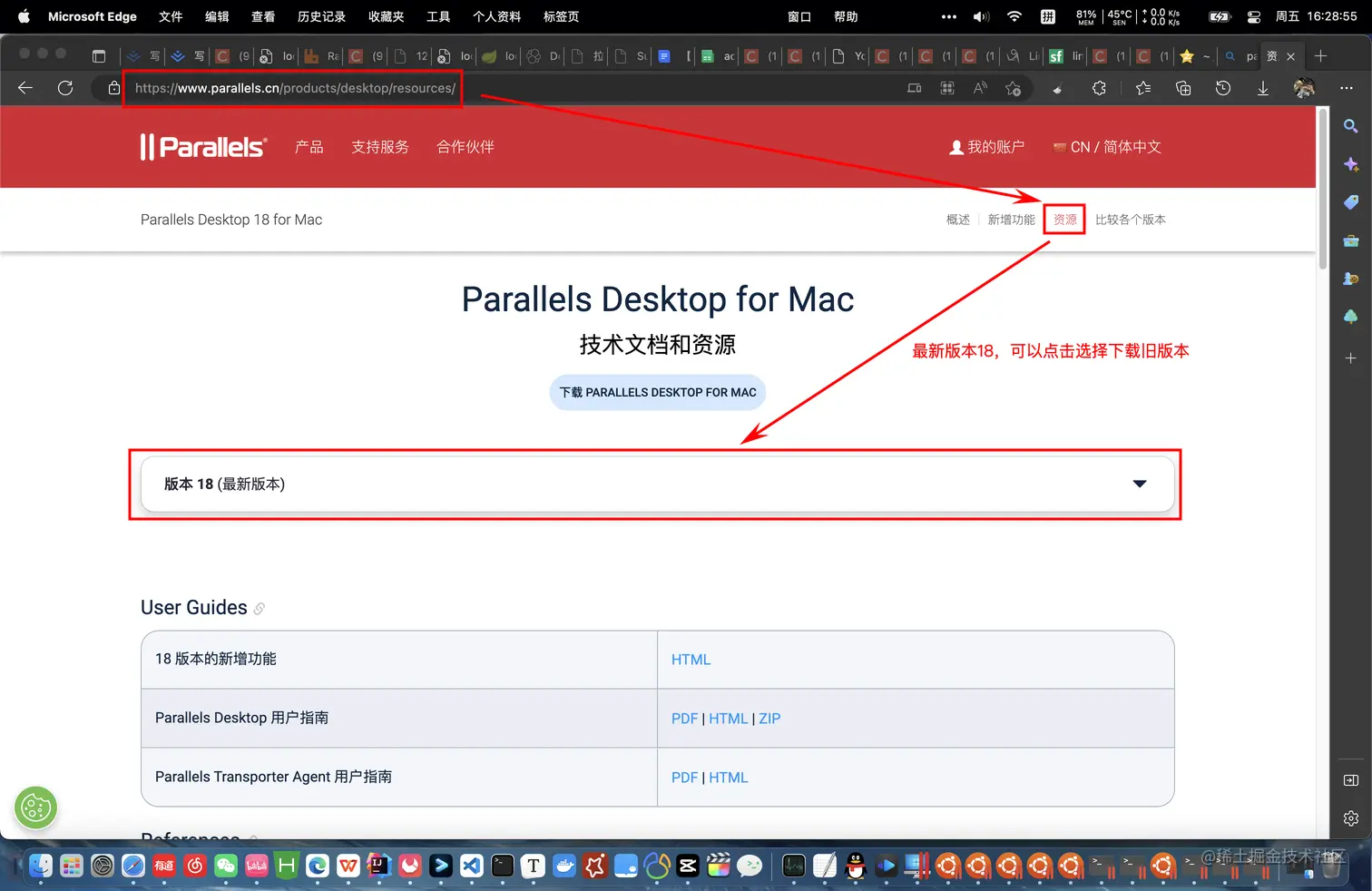Image resolution: width=1372 pixels, height=891 pixels.
Task: Open a new tab with plus button
Action: pyautogui.click(x=1321, y=56)
